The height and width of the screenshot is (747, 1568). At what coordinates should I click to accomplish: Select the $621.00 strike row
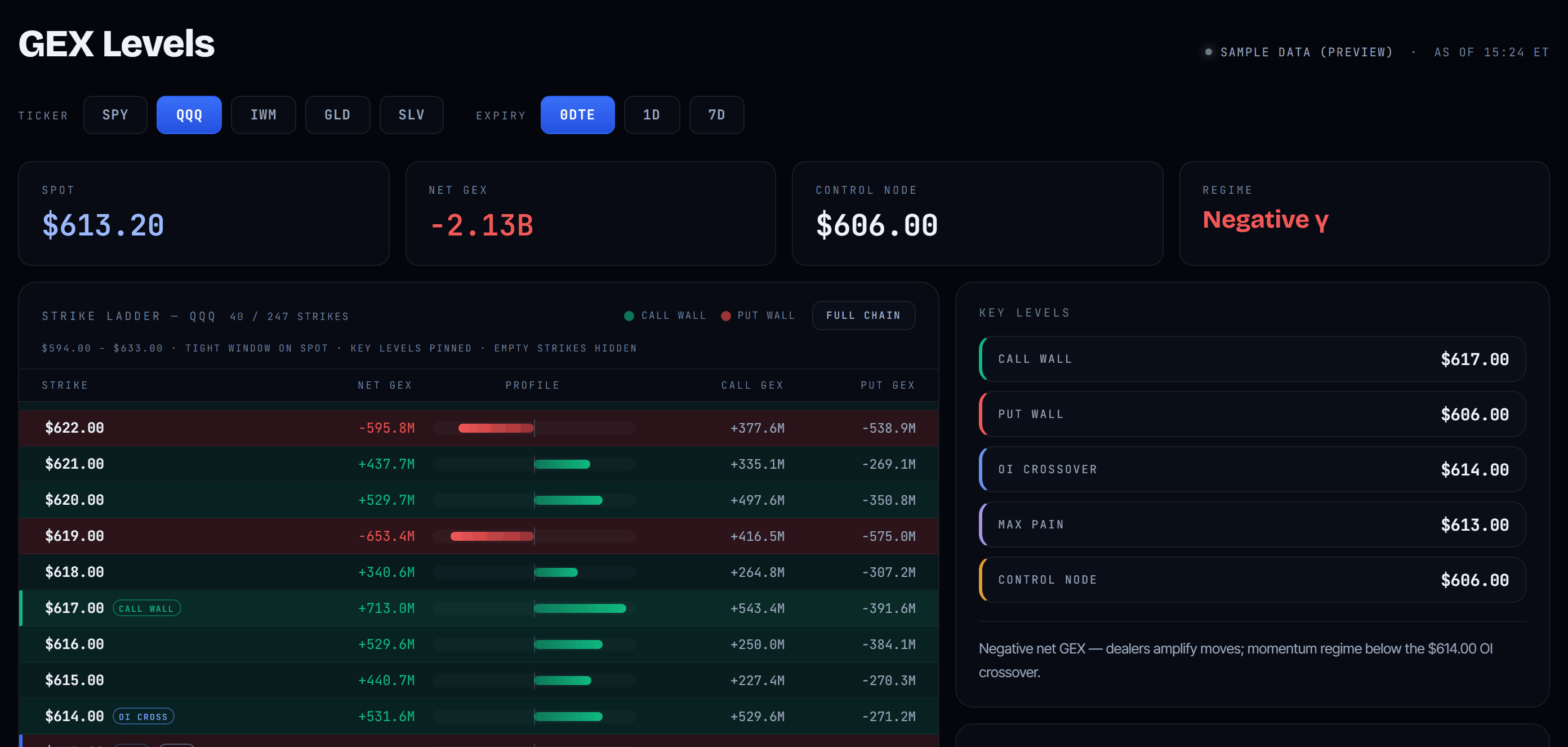coord(478,464)
